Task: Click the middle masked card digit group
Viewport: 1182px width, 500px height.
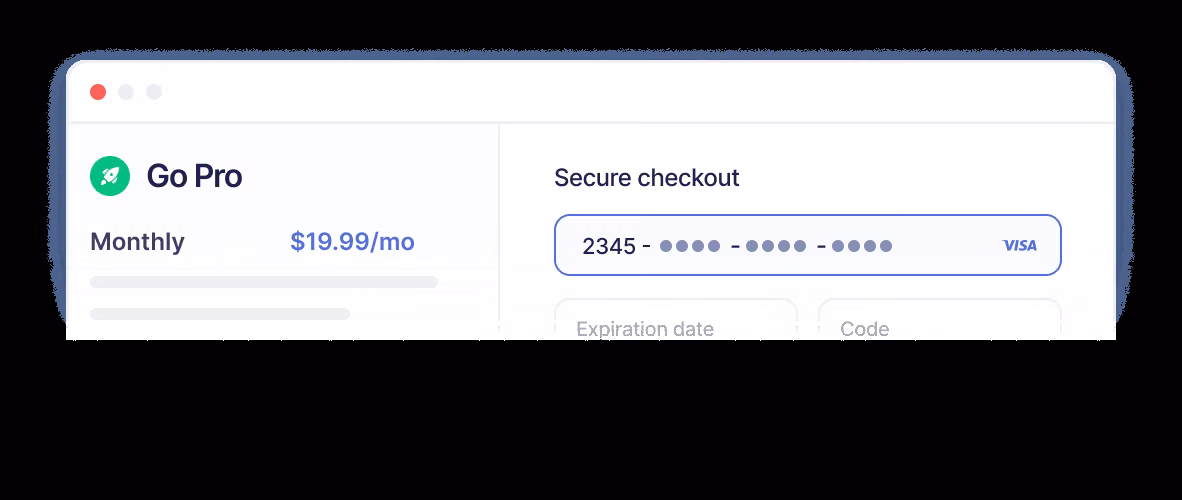Action: 776,246
